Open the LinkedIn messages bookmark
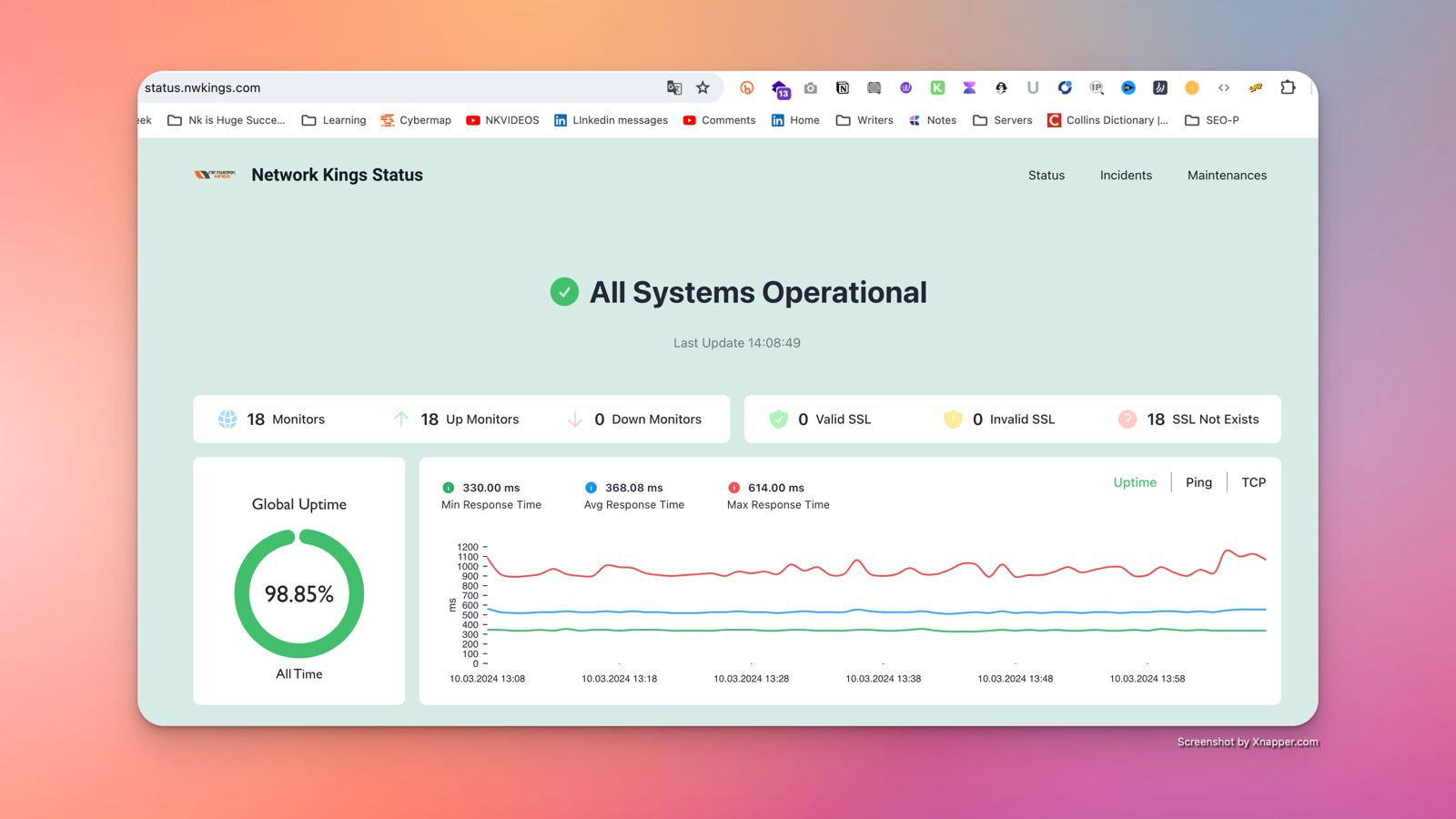Viewport: 1456px width, 819px height. (611, 120)
